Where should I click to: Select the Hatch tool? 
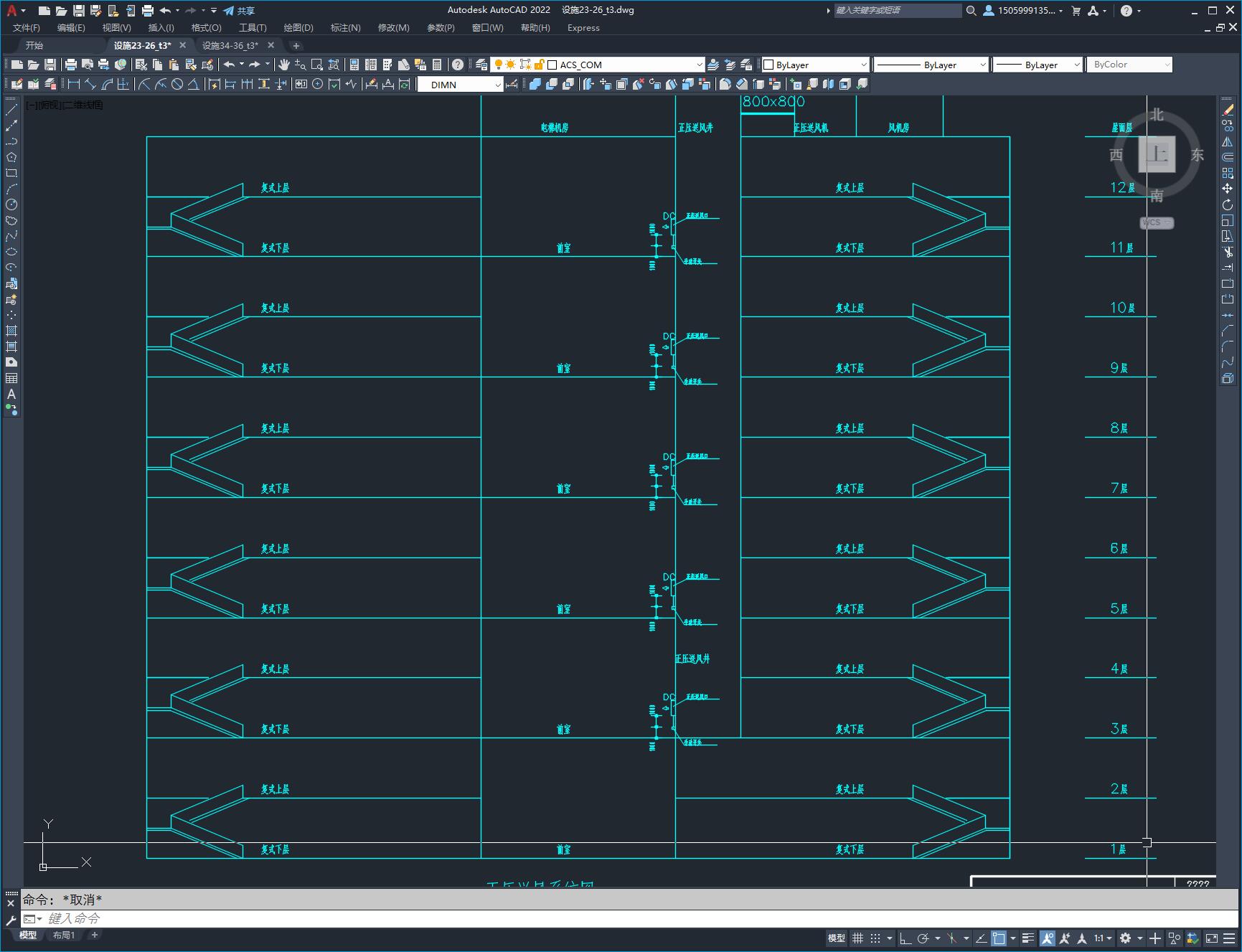click(11, 331)
